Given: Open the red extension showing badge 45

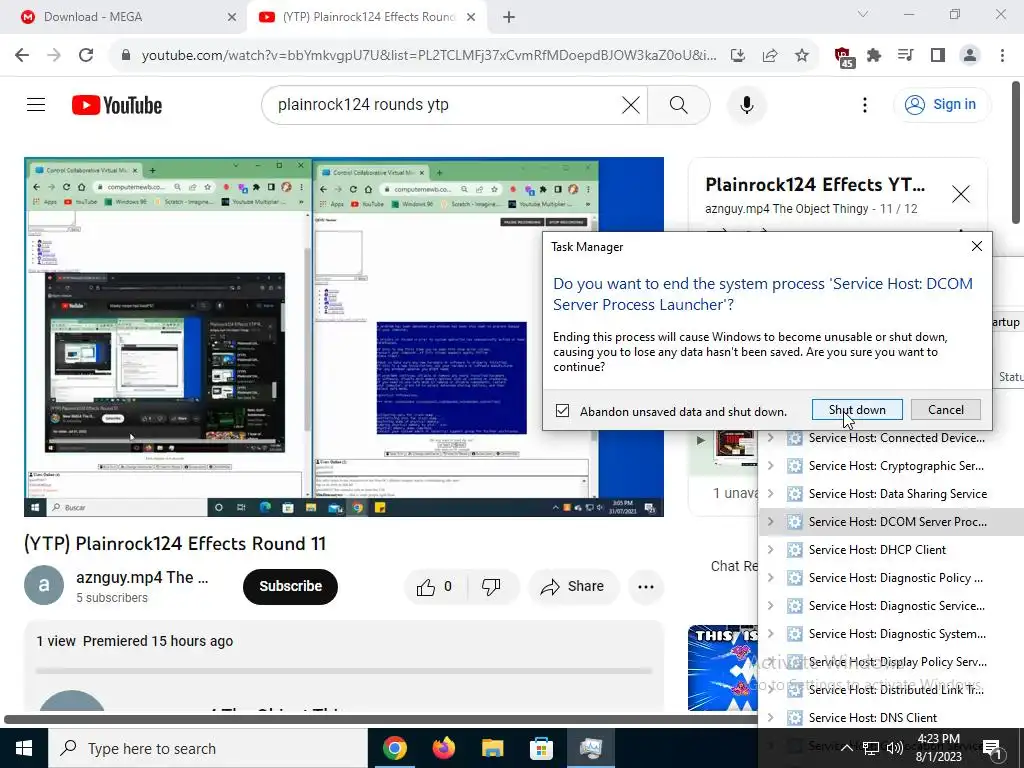Looking at the screenshot, I should point(844,57).
